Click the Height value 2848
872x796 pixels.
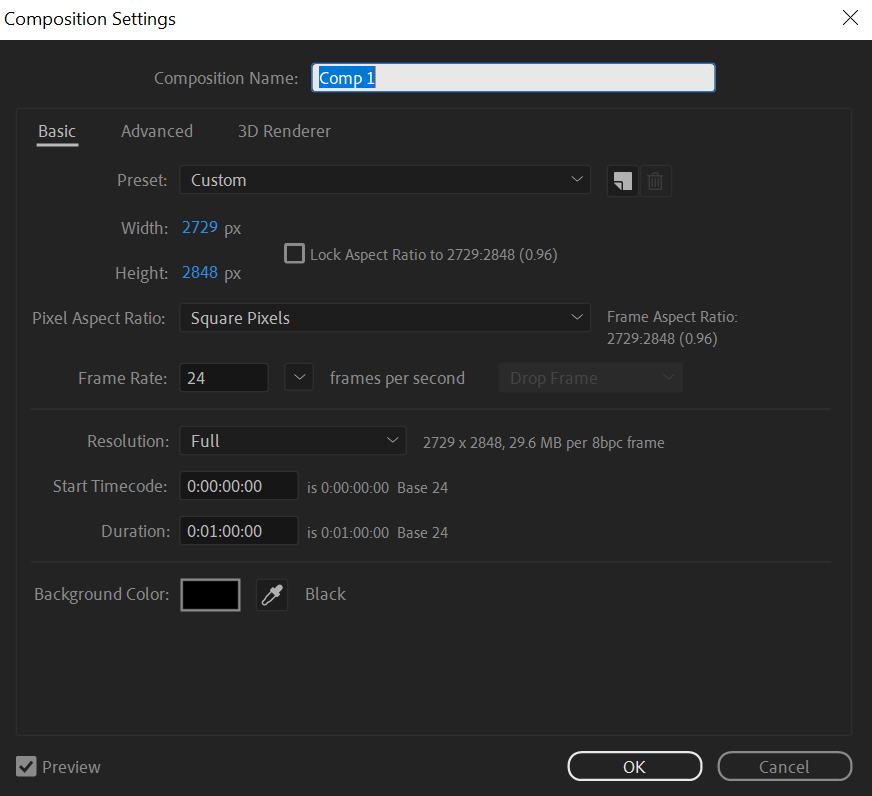coord(200,273)
